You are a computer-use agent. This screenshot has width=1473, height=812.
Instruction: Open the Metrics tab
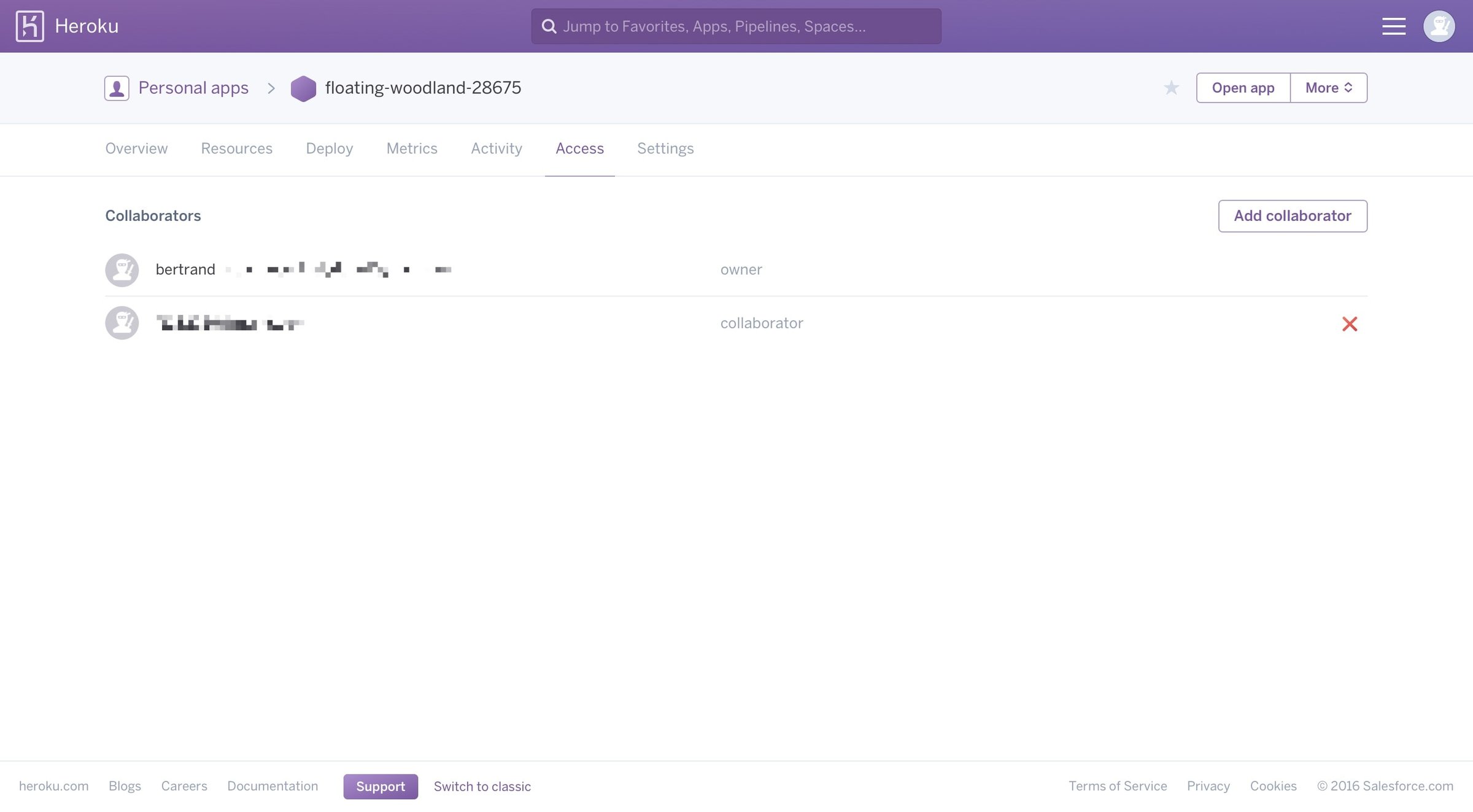(412, 149)
